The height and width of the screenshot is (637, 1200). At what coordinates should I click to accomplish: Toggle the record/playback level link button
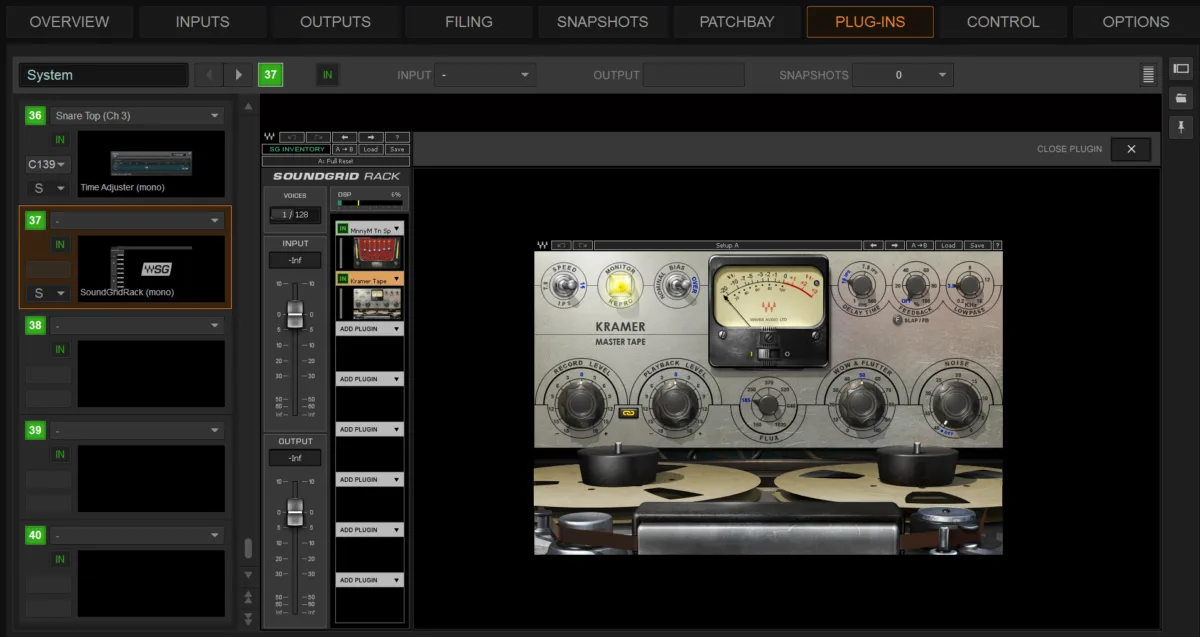(629, 412)
